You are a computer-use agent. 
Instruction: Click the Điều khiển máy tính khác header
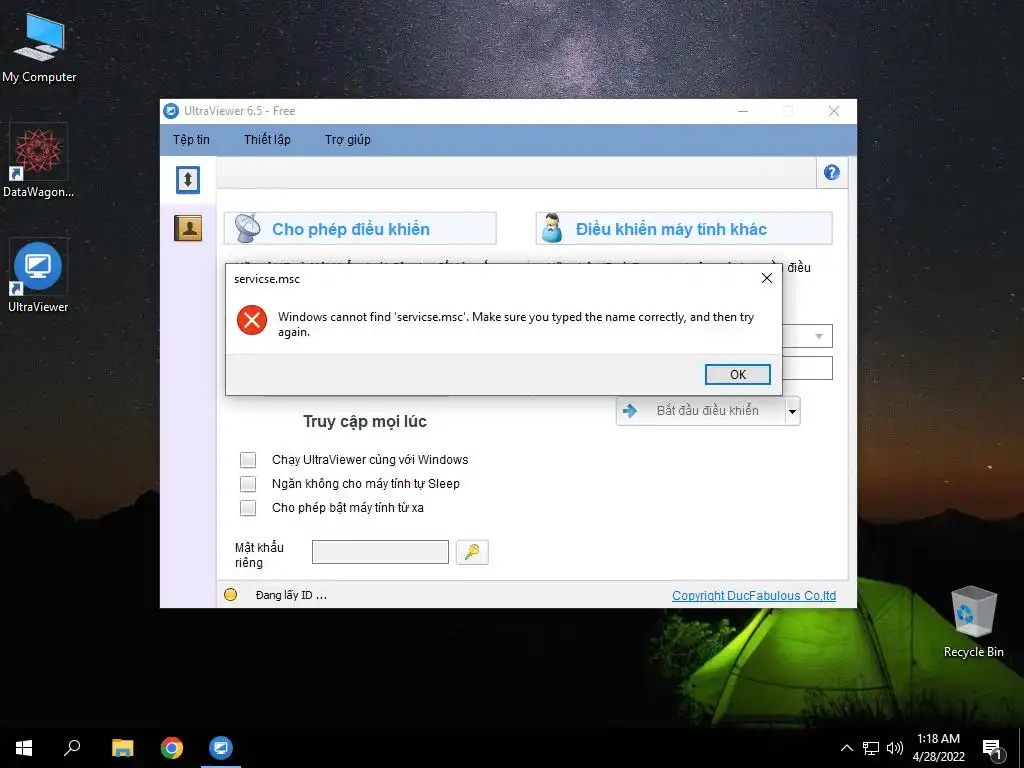(684, 229)
